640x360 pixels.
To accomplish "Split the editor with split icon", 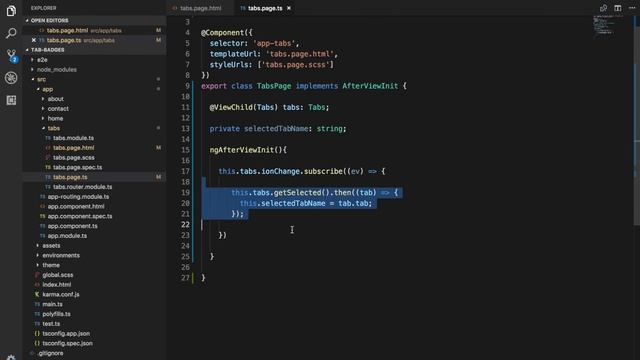I will [x=618, y=8].
